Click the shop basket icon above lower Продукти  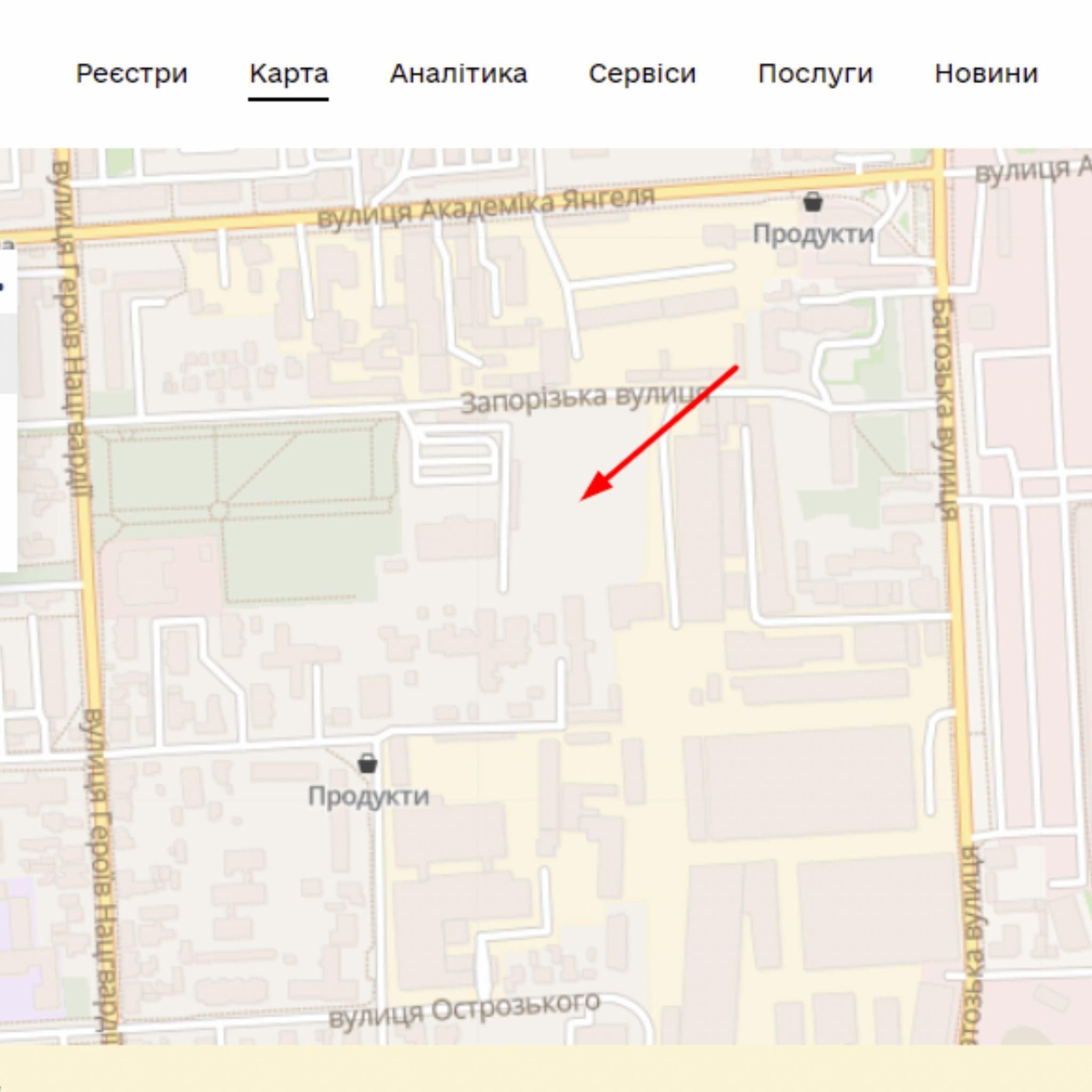click(x=367, y=763)
